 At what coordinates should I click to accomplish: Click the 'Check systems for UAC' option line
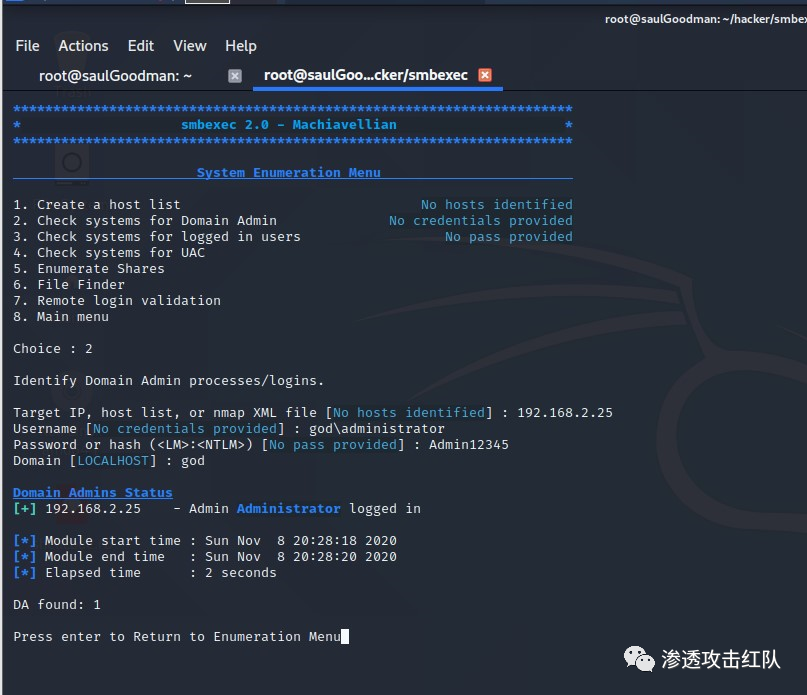click(x=109, y=253)
